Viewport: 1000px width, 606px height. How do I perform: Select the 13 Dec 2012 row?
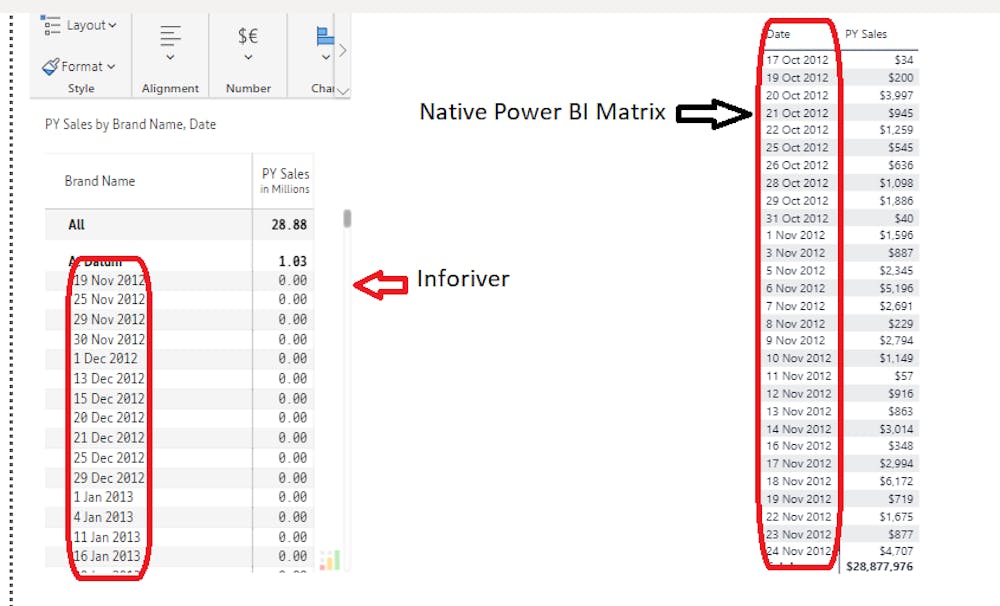[x=179, y=379]
